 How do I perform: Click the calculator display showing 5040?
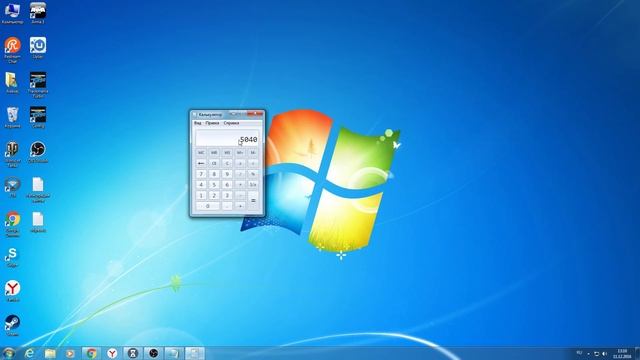(227, 138)
